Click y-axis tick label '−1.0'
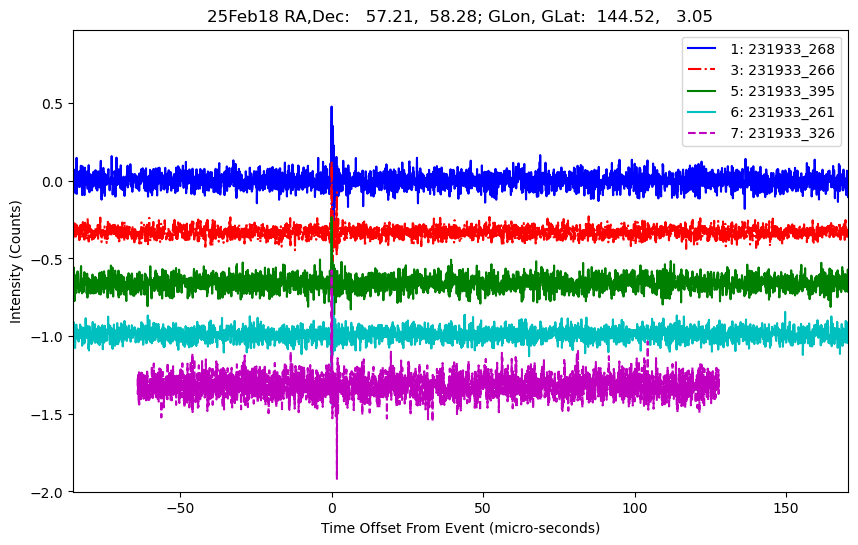This screenshot has height=545, width=858. [48, 337]
